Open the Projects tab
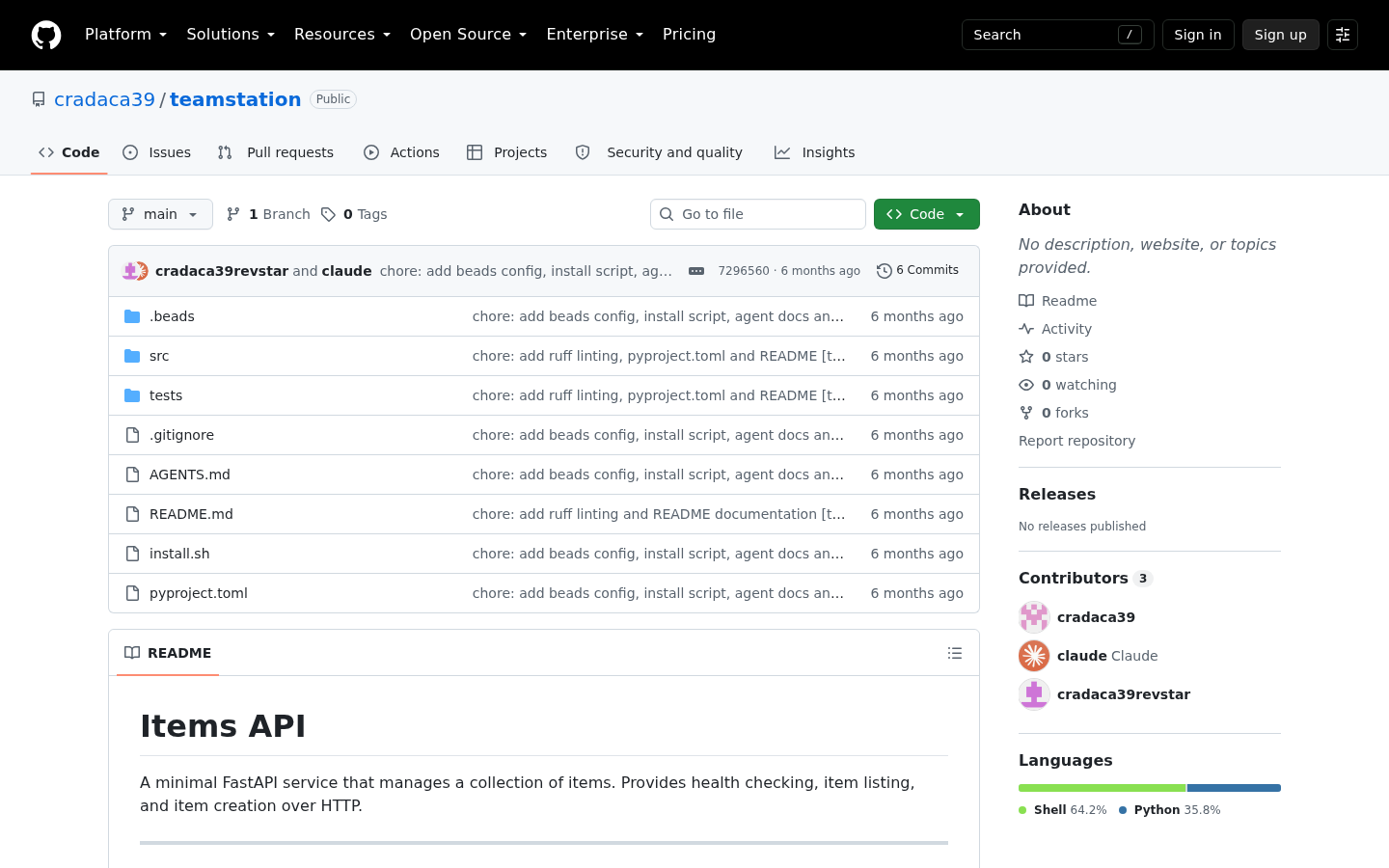1389x868 pixels. (x=506, y=152)
